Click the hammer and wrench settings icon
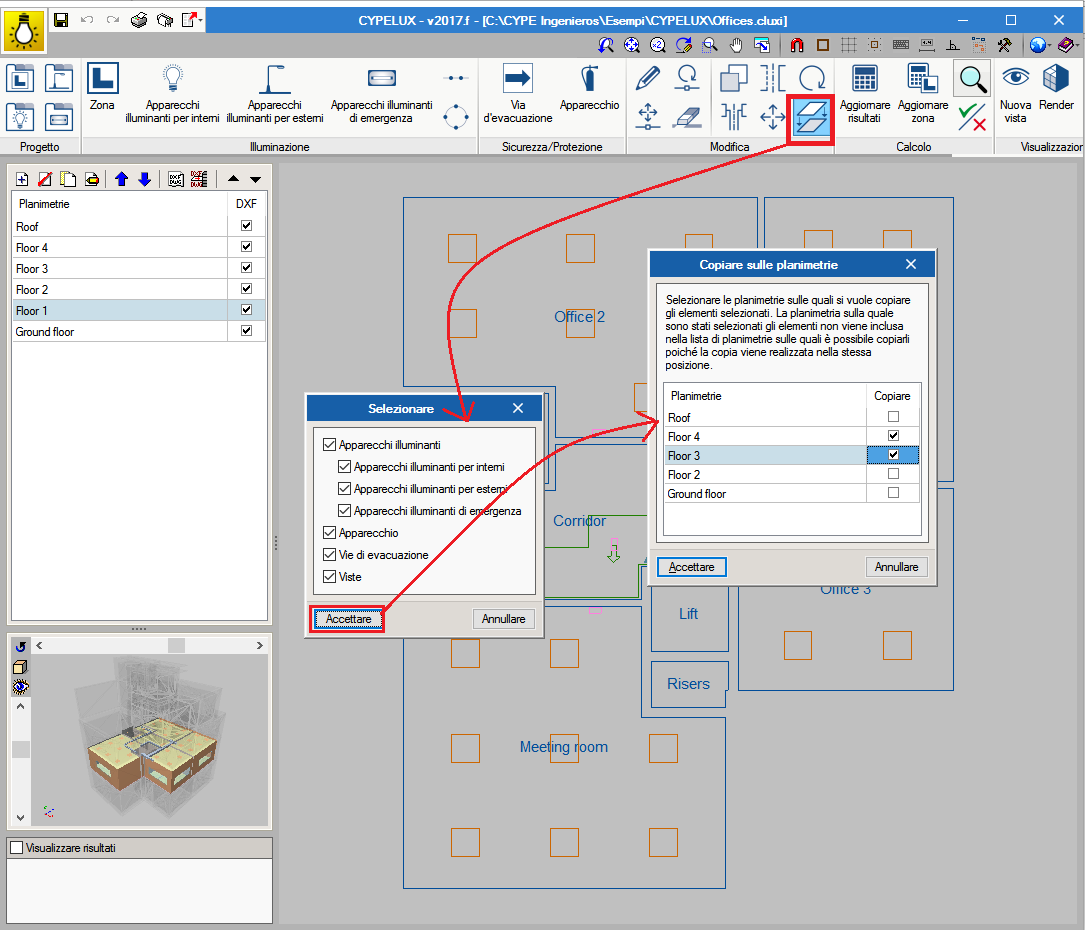Image resolution: width=1085 pixels, height=930 pixels. [1004, 45]
